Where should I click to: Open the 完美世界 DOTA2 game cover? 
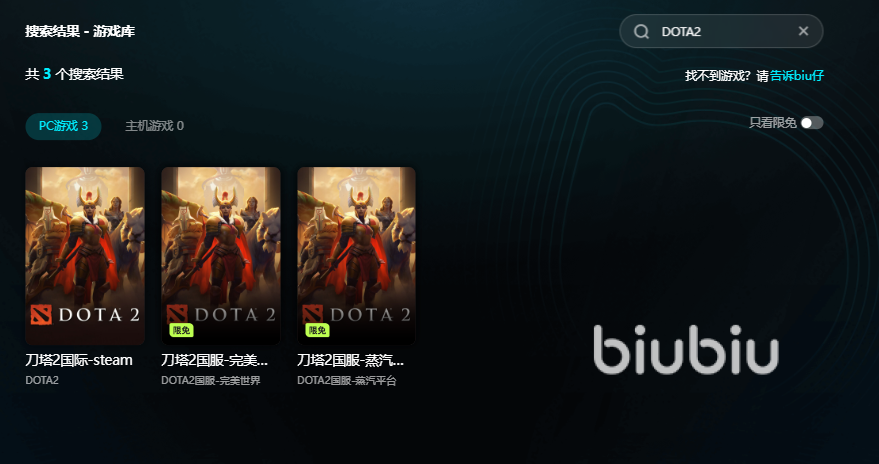click(221, 256)
